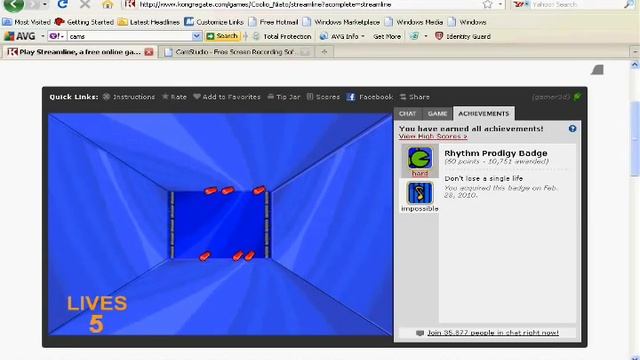Switch to the CHAT panel tab
640x360 pixels.
(407, 113)
